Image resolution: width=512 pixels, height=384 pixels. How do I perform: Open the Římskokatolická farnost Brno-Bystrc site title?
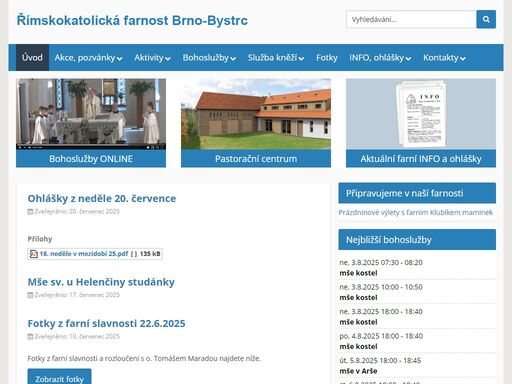[132, 20]
